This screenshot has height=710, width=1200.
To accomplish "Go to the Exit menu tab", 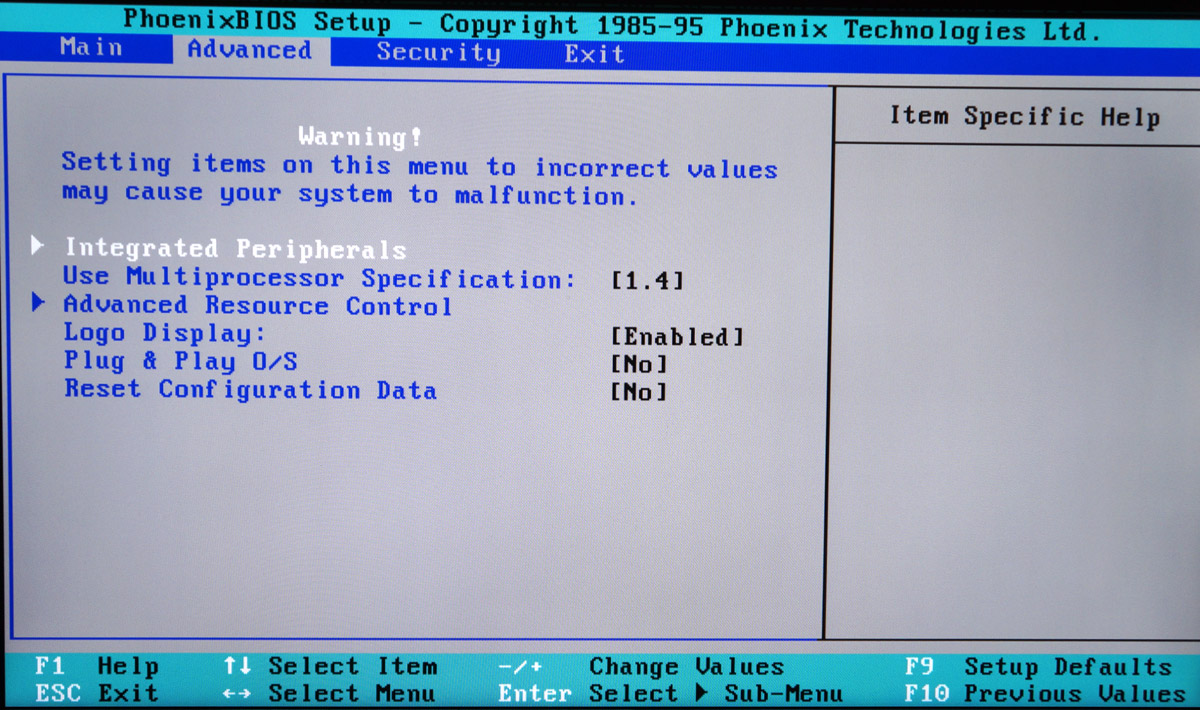I will (594, 53).
